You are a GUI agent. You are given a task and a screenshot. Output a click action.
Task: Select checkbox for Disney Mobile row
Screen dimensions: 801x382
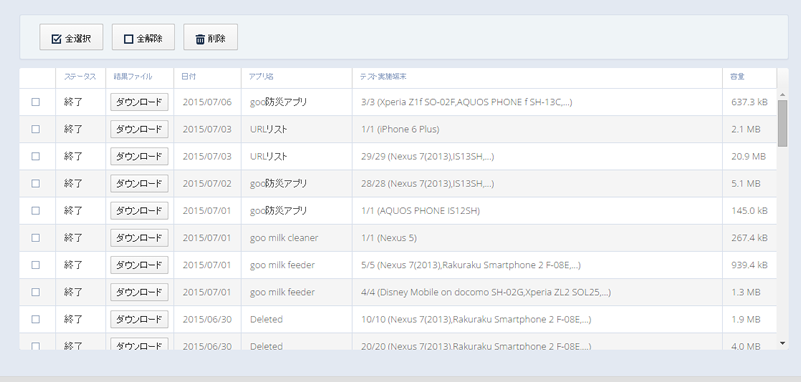(x=35, y=292)
